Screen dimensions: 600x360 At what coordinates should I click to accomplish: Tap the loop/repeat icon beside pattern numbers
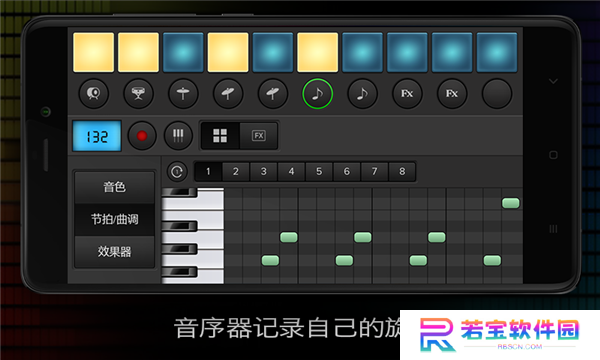pyautogui.click(x=177, y=171)
